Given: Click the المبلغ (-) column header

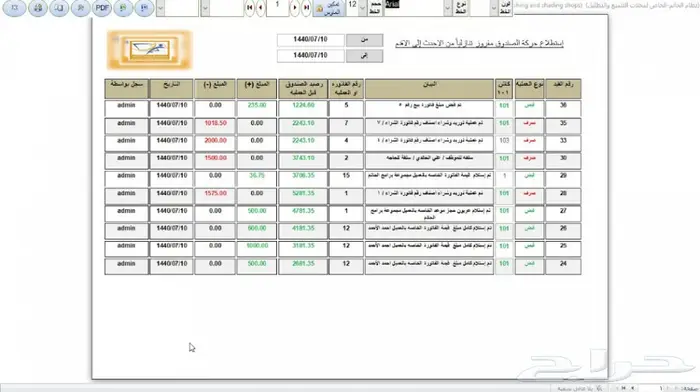Looking at the screenshot, I should point(215,89).
